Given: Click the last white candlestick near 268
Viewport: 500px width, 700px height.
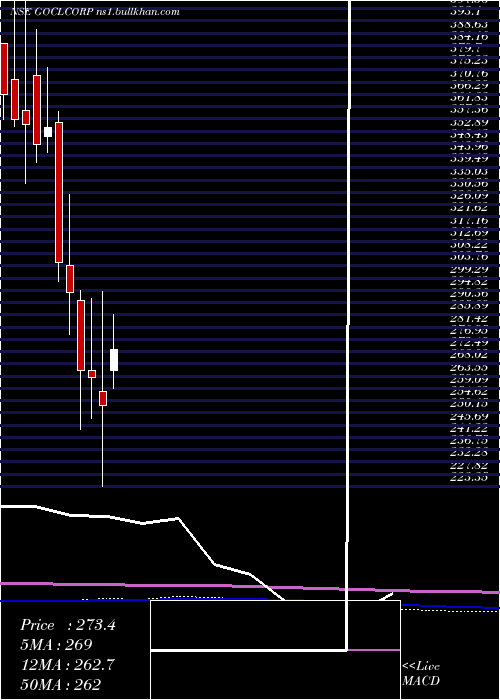Looking at the screenshot, I should [x=114, y=360].
